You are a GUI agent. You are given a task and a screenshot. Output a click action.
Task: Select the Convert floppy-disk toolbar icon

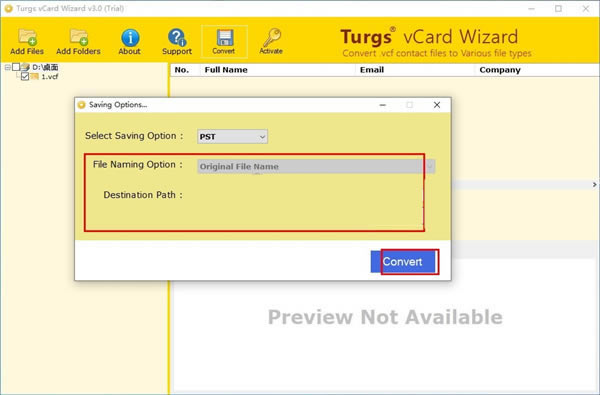click(x=224, y=41)
